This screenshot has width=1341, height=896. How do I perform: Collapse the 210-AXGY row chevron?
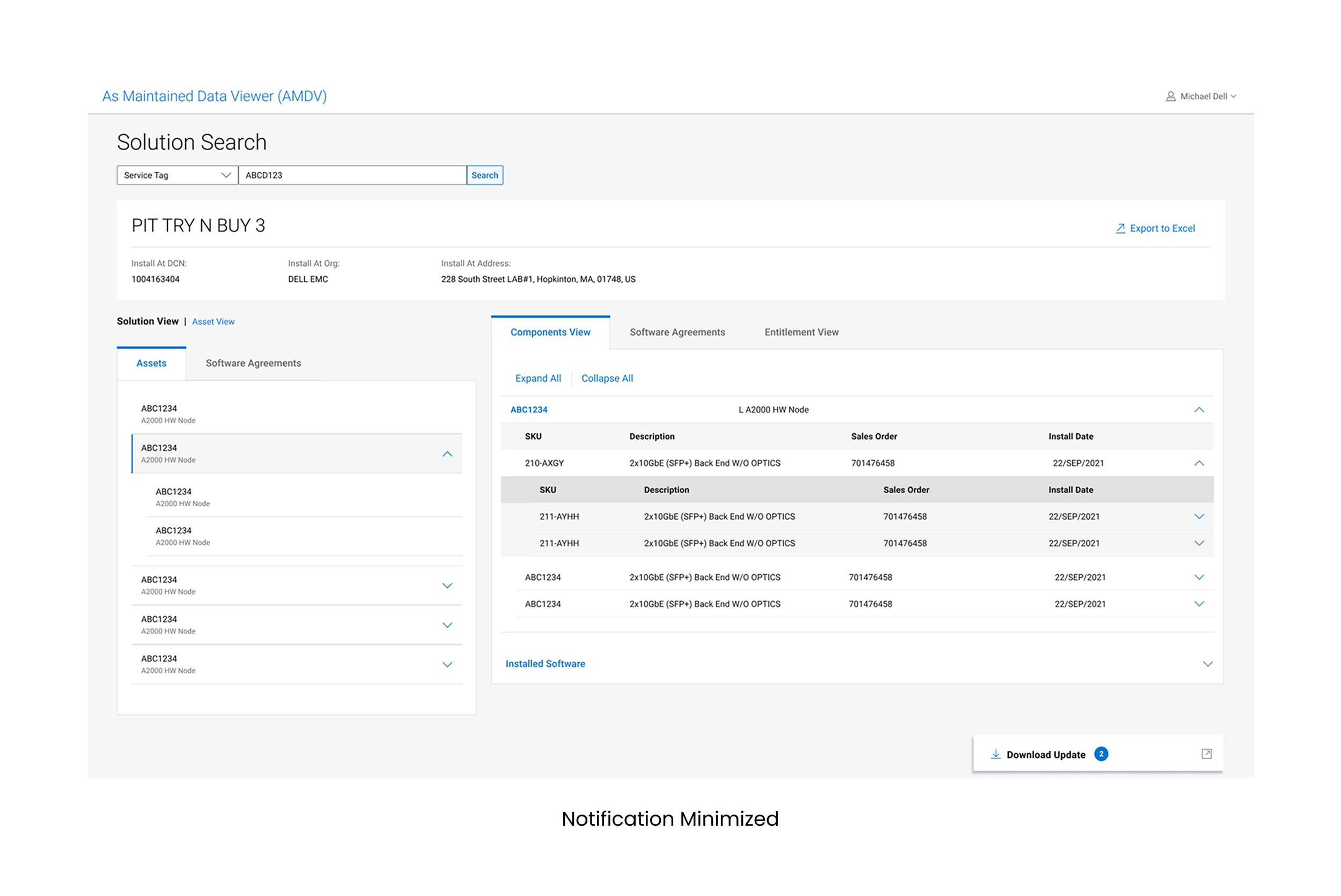[1199, 463]
